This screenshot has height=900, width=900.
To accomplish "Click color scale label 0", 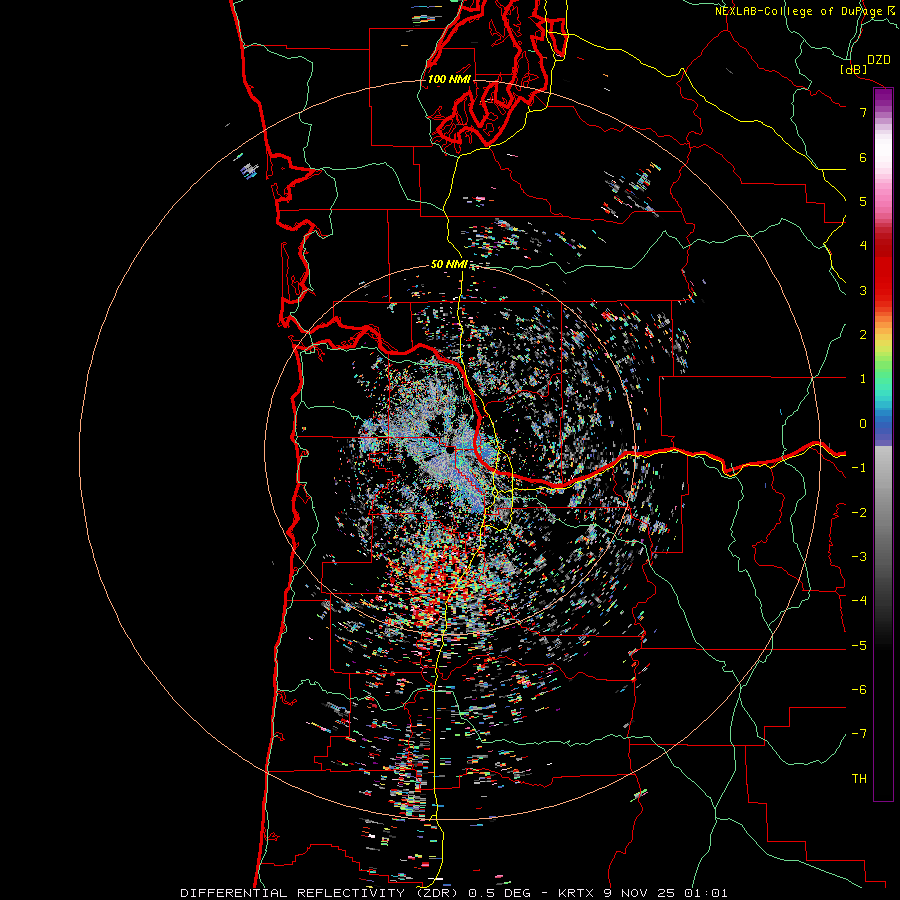I will pyautogui.click(x=863, y=424).
